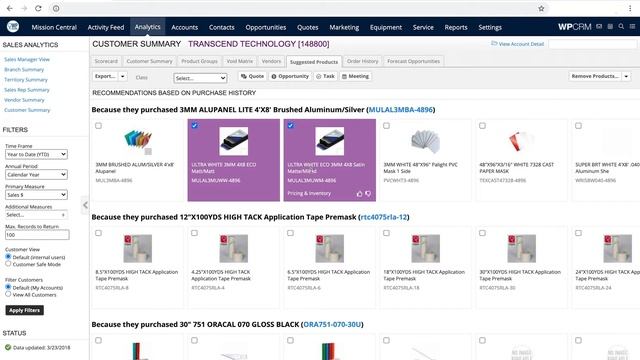The height and width of the screenshot is (360, 640).
Task: Open the Primary Measure dropdown
Action: click(36, 195)
